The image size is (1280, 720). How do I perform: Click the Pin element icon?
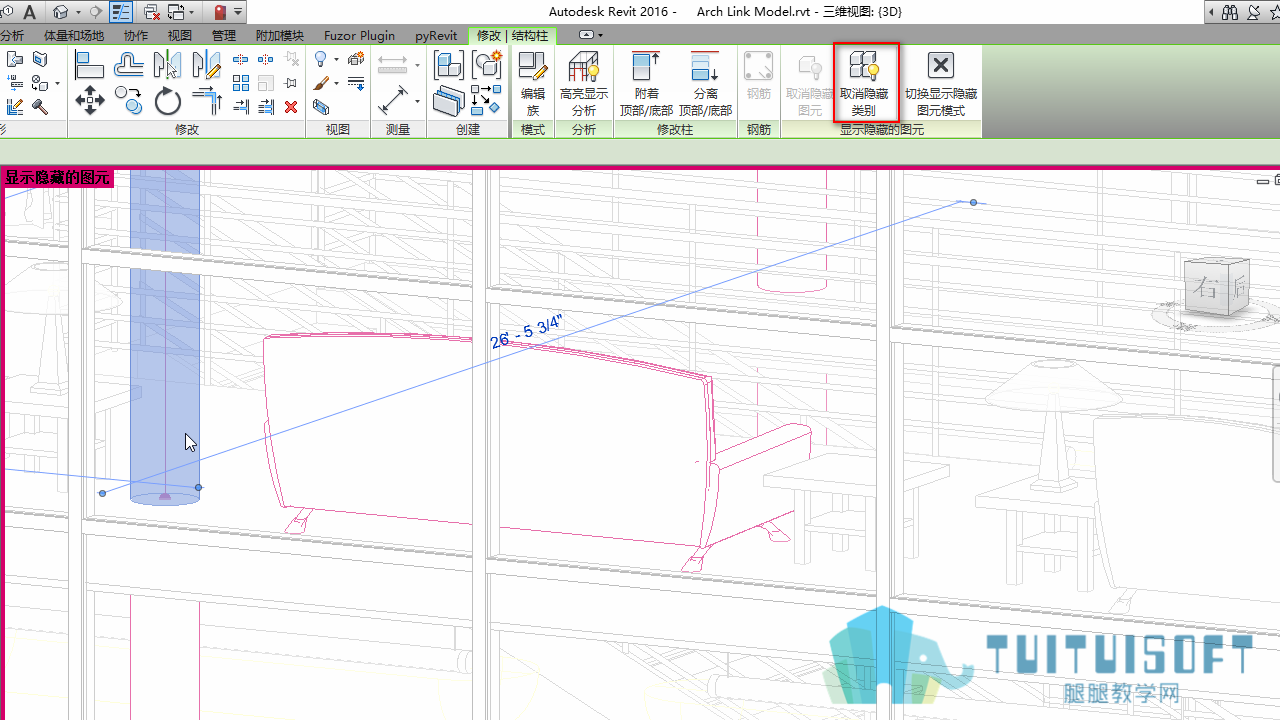291,84
